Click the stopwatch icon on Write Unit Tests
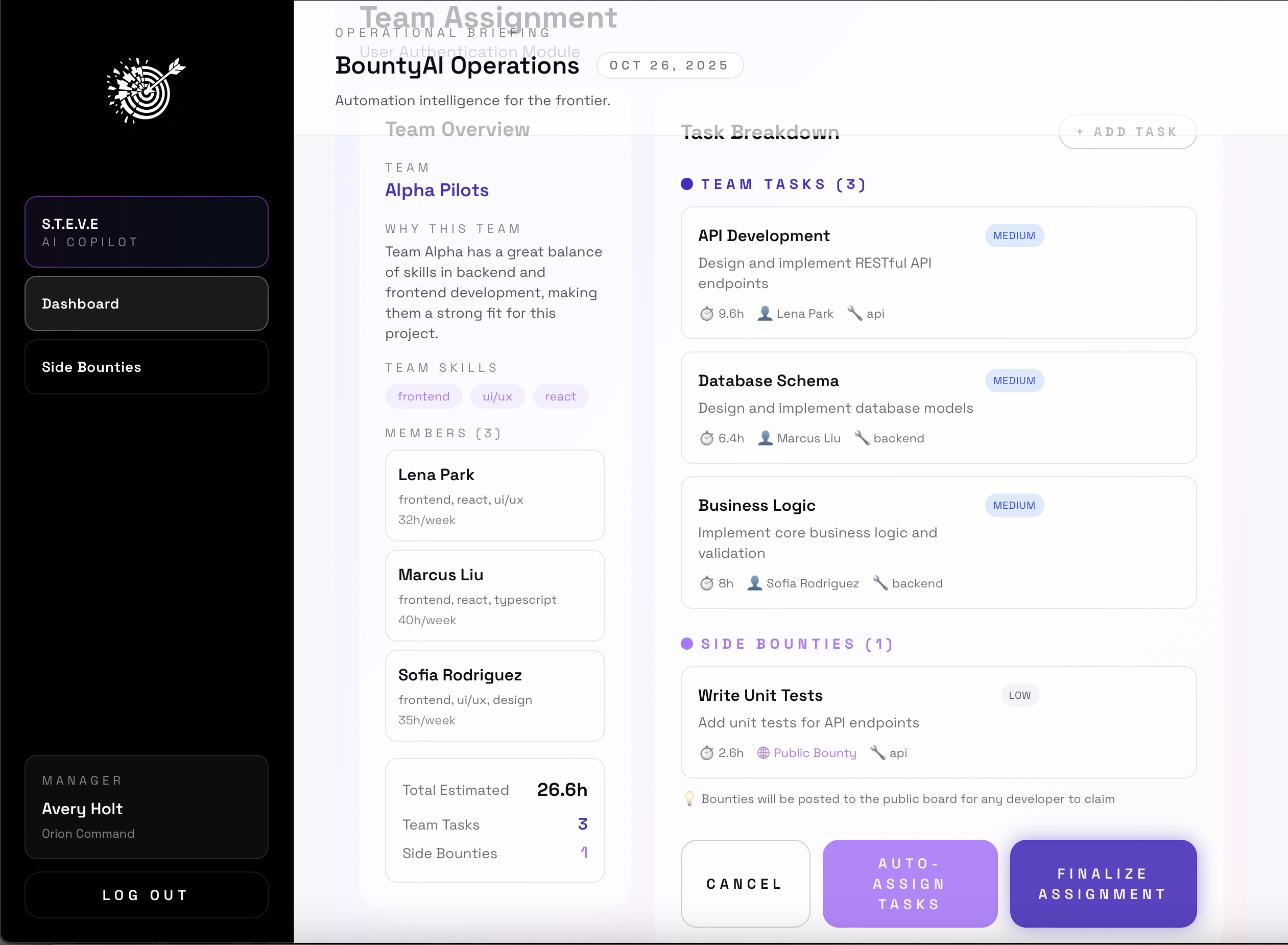Viewport: 1288px width, 945px height. [707, 753]
